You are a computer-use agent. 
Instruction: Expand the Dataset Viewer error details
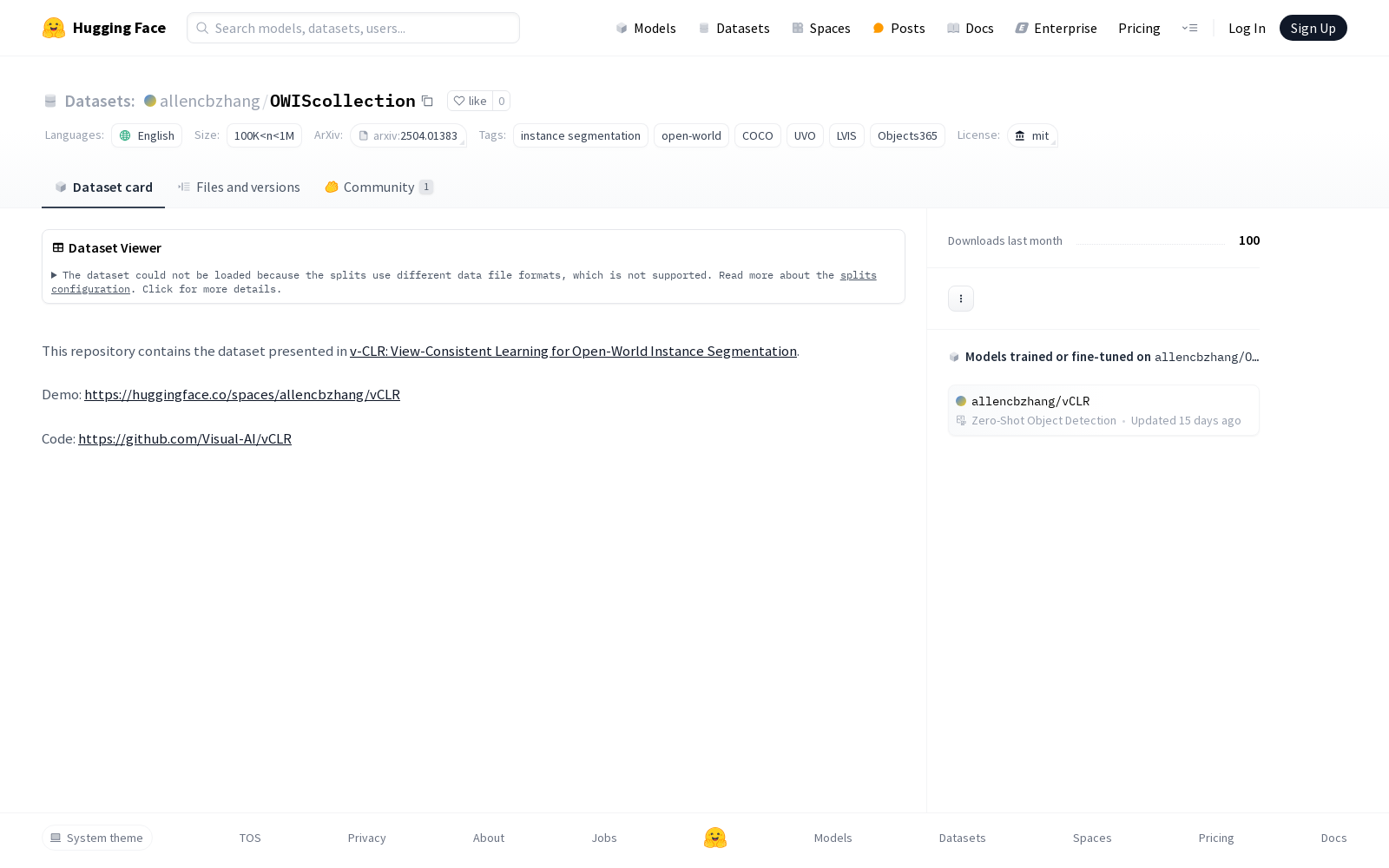(x=54, y=275)
